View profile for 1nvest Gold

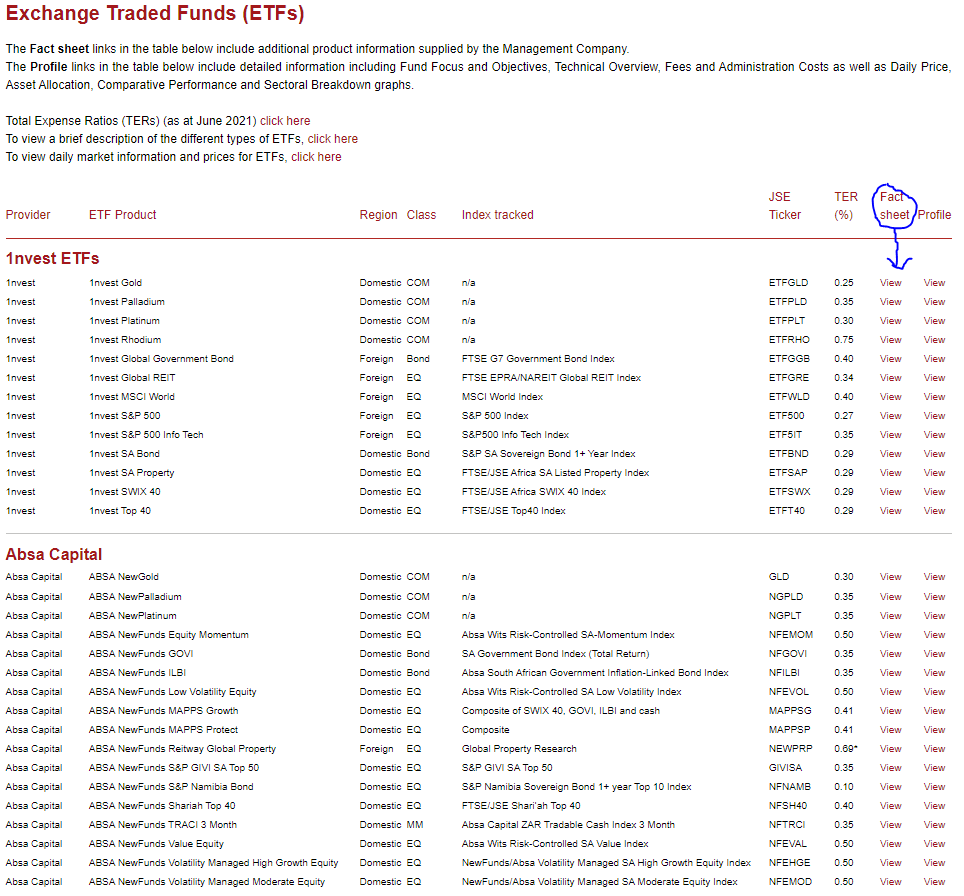coord(934,283)
